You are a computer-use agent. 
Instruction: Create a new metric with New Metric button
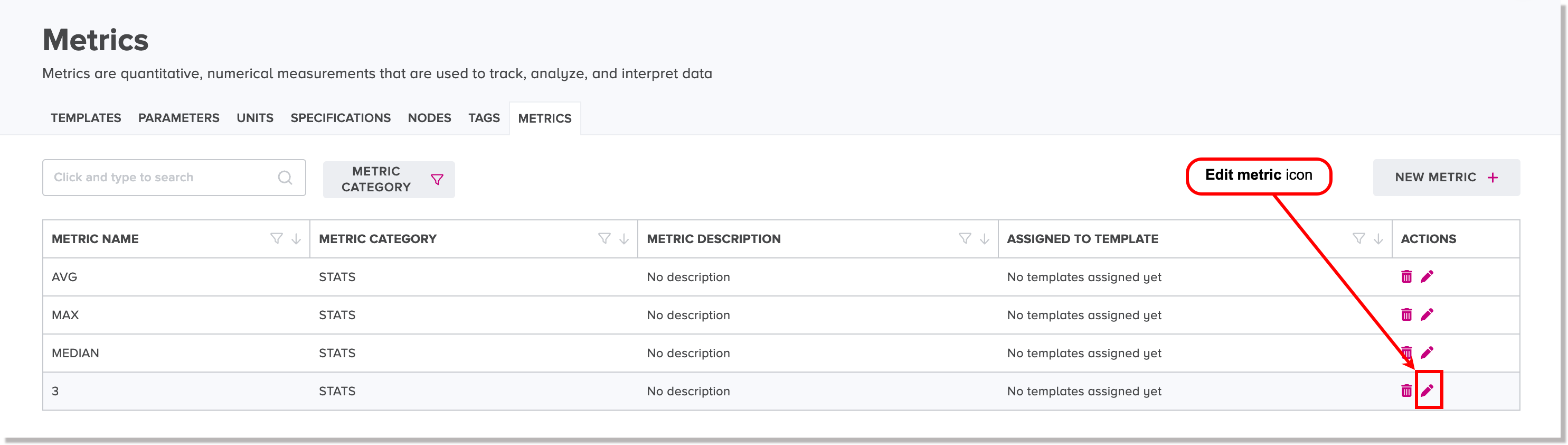pos(1446,178)
